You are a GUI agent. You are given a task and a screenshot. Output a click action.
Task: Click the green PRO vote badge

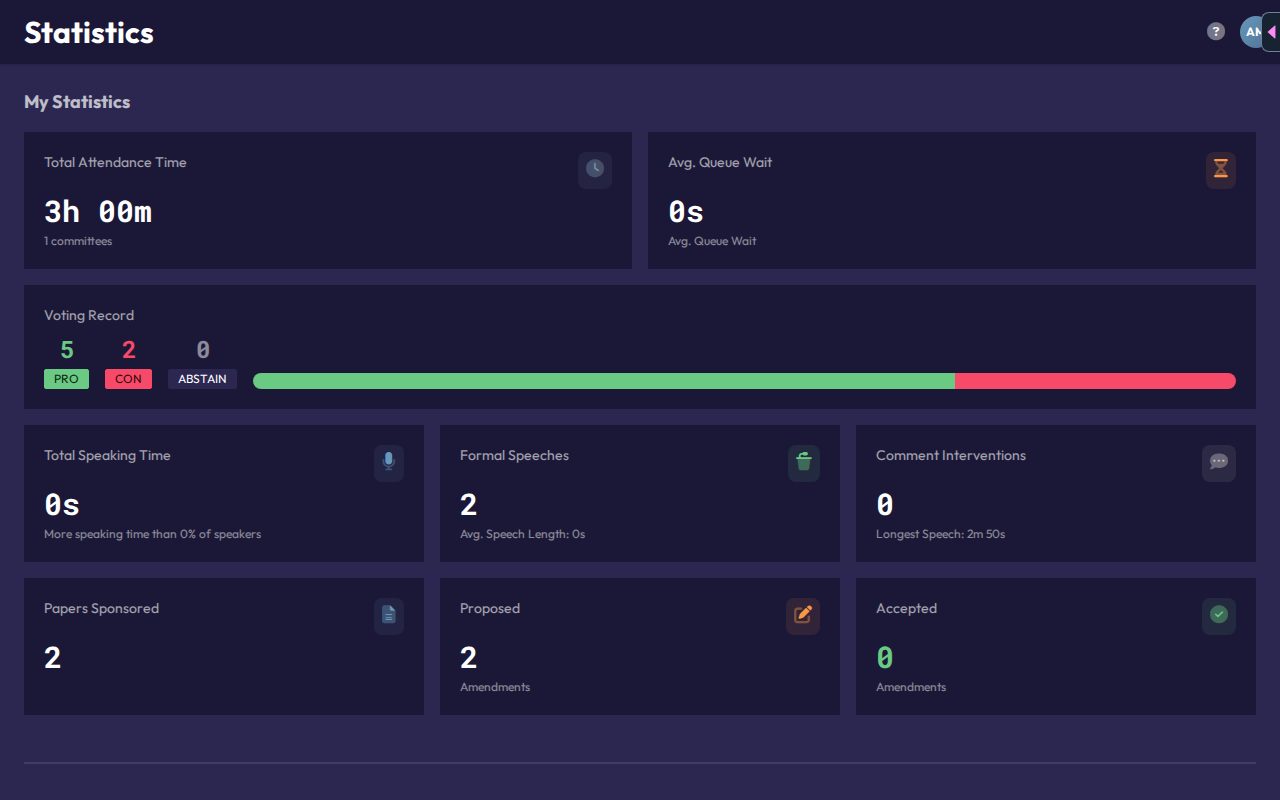point(66,379)
